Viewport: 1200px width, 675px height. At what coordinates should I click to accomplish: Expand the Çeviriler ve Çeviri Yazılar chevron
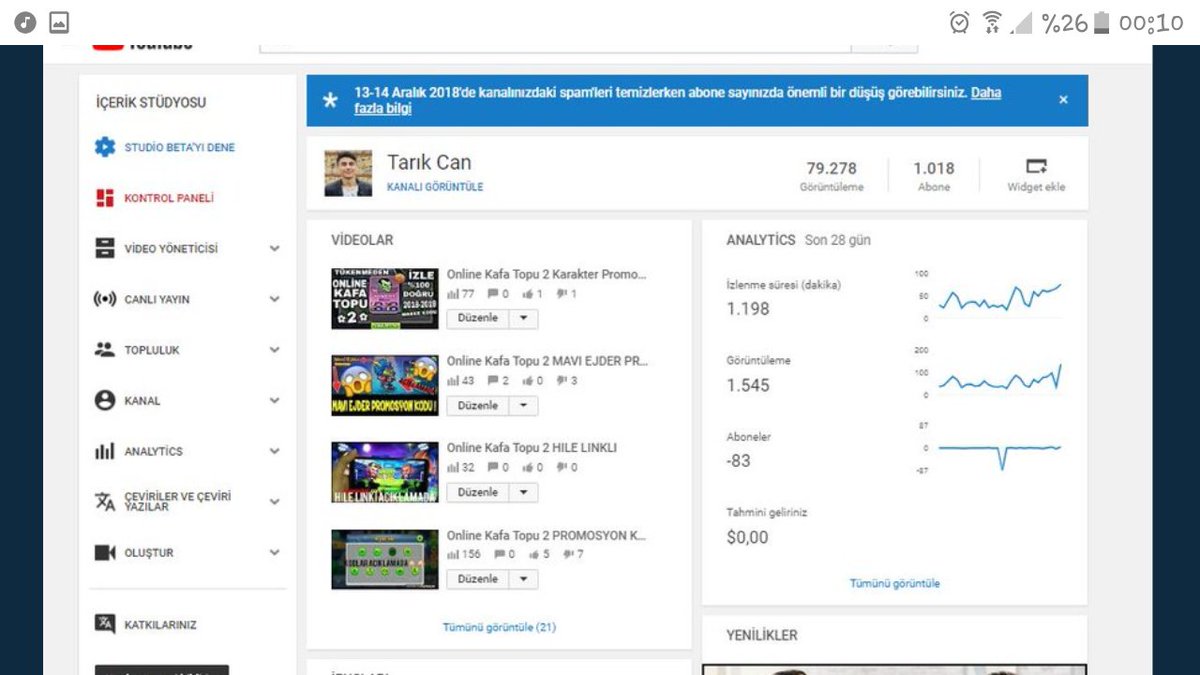274,501
